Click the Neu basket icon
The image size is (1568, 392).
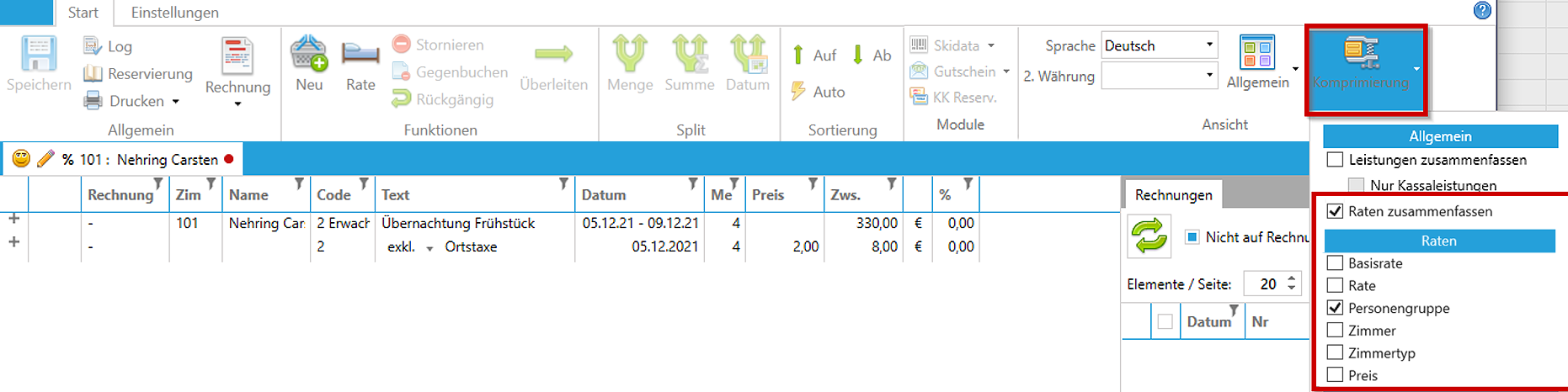(x=309, y=54)
